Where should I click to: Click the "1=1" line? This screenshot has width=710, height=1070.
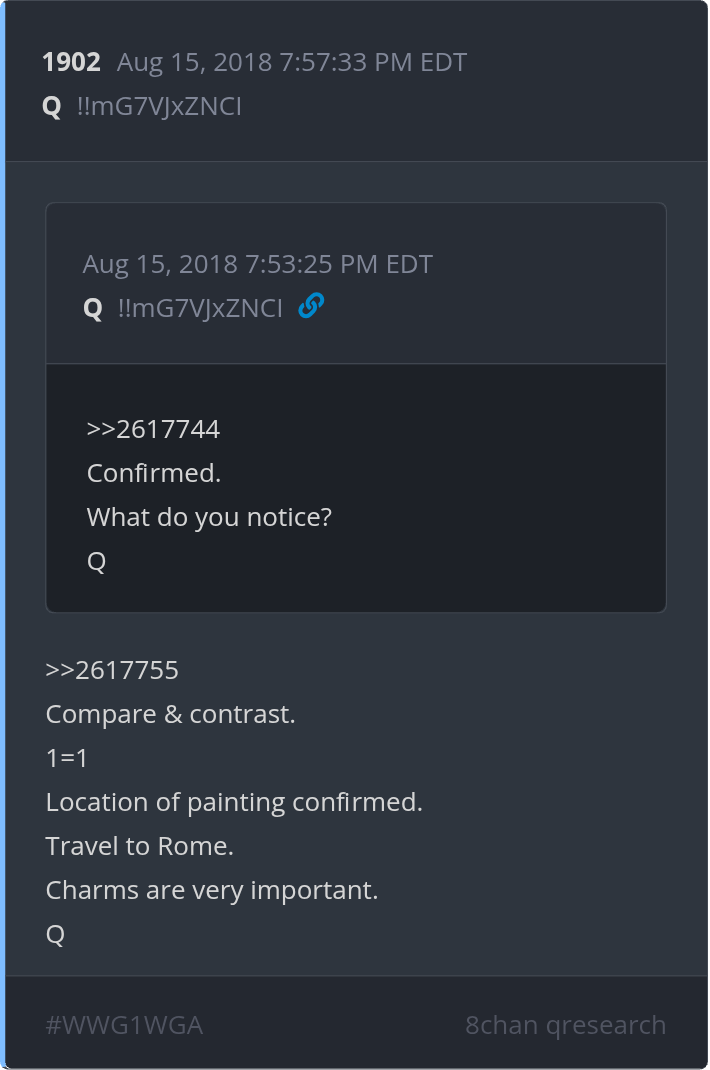[x=67, y=758]
